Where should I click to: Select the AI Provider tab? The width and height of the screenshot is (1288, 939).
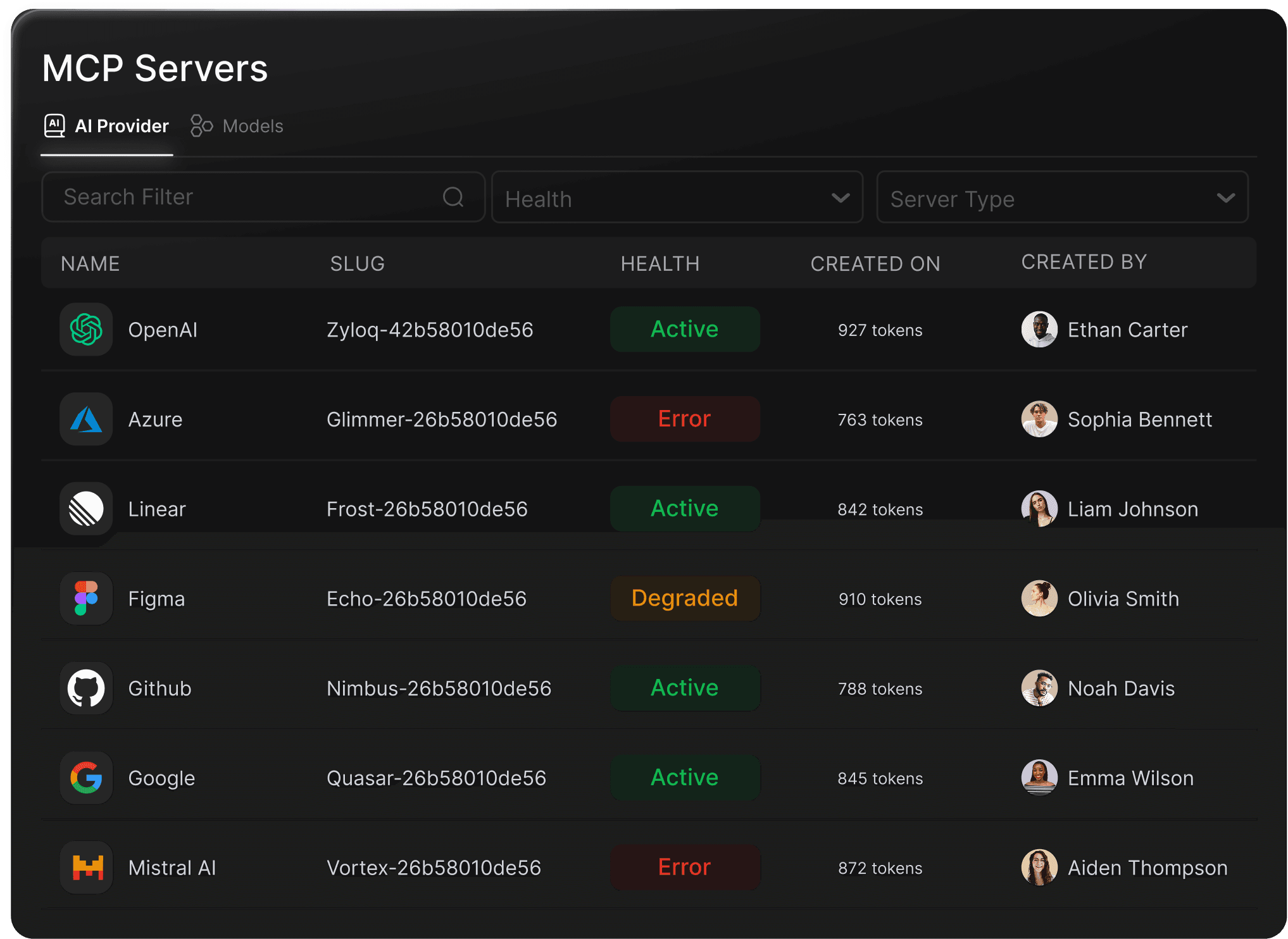point(106,126)
